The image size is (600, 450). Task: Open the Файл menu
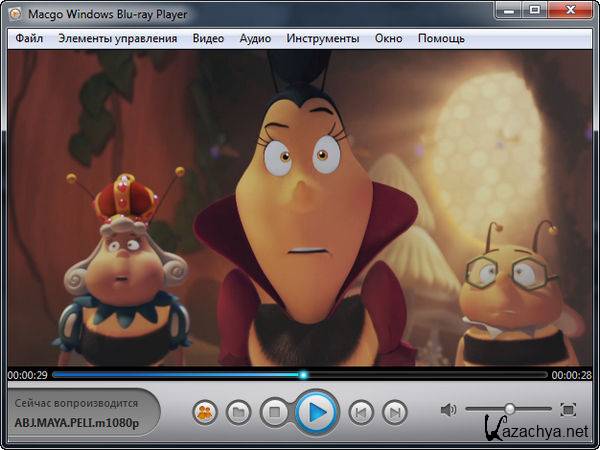point(29,38)
